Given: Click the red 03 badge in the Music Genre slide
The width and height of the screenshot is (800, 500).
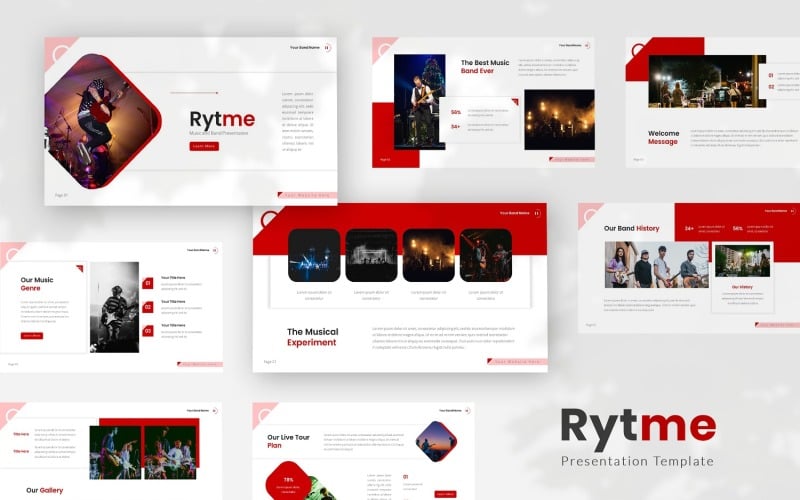Looking at the screenshot, I should tap(147, 331).
